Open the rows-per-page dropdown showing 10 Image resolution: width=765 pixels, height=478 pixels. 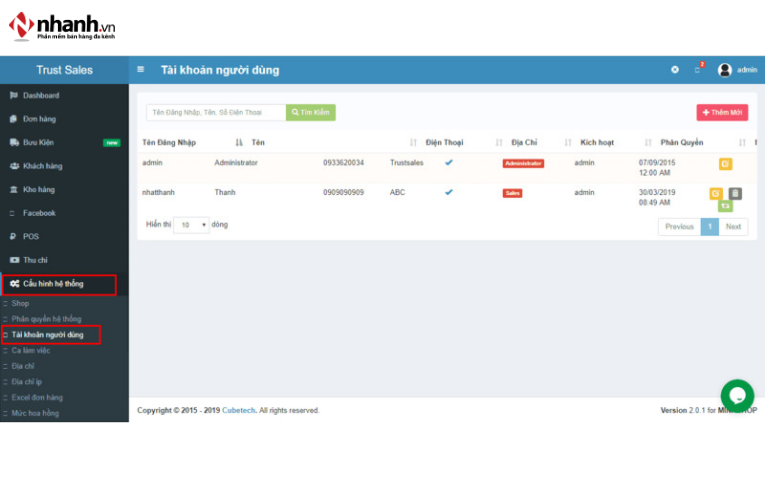tap(190, 225)
